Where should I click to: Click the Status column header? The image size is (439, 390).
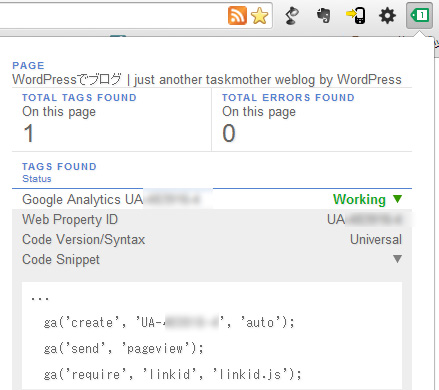pos(37,179)
